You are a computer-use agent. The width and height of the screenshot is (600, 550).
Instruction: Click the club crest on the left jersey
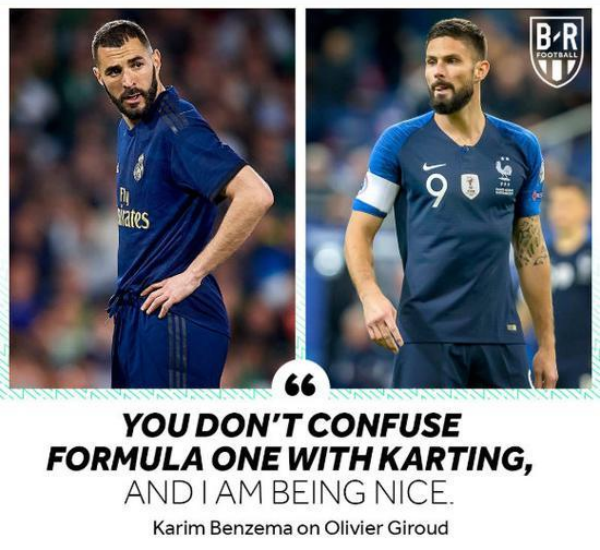pos(139,167)
